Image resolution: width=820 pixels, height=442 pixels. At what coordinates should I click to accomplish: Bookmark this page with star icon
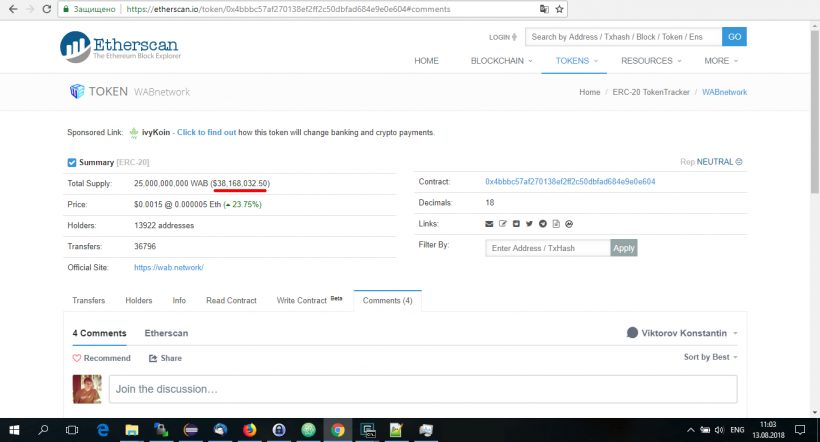tap(559, 9)
